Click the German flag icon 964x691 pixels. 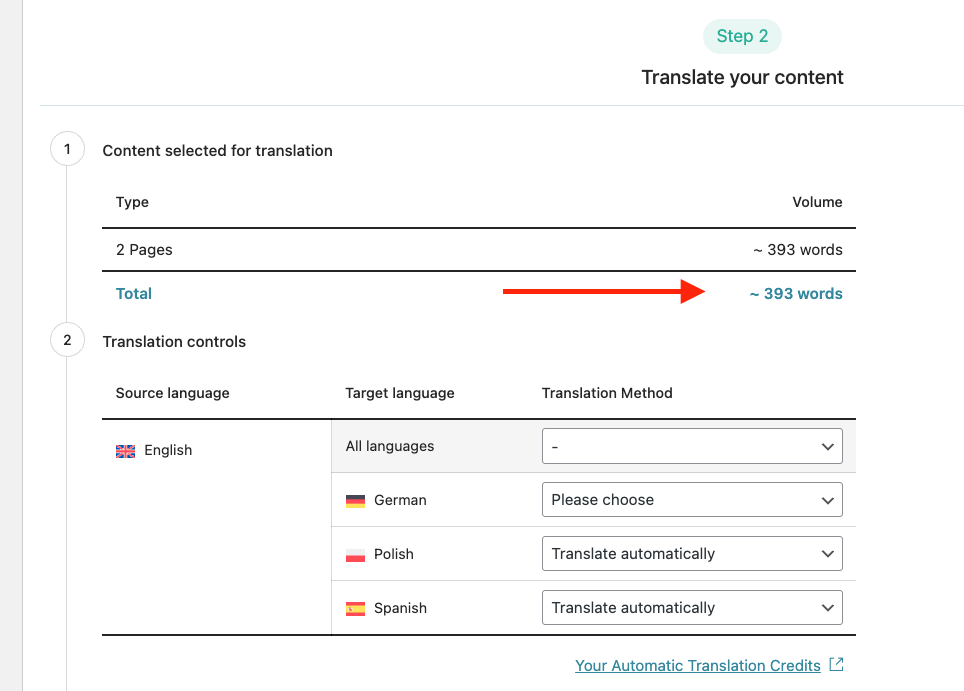tap(355, 500)
